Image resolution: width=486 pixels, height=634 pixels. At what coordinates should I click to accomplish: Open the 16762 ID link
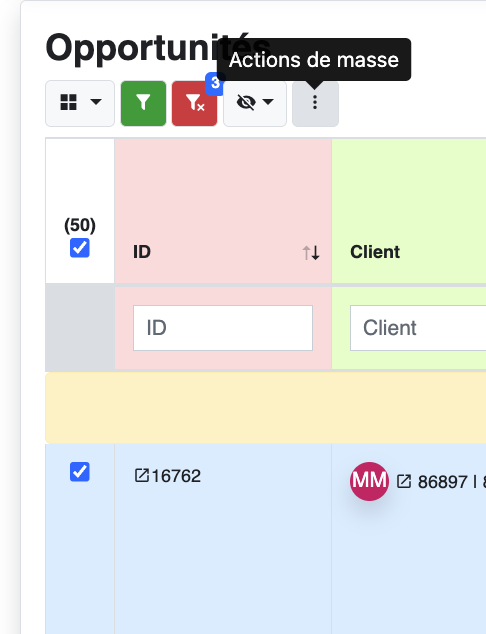tap(176, 476)
